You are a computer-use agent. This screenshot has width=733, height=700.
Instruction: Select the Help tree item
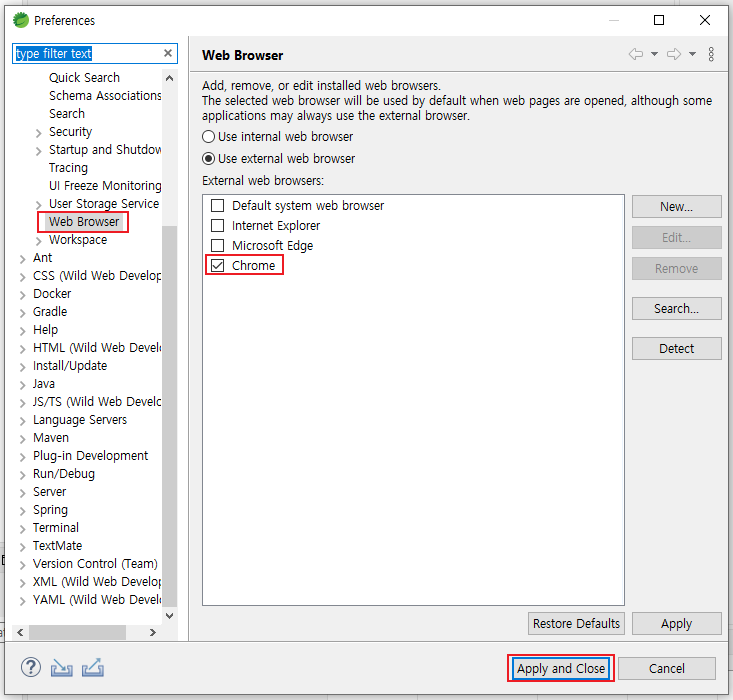point(45,330)
